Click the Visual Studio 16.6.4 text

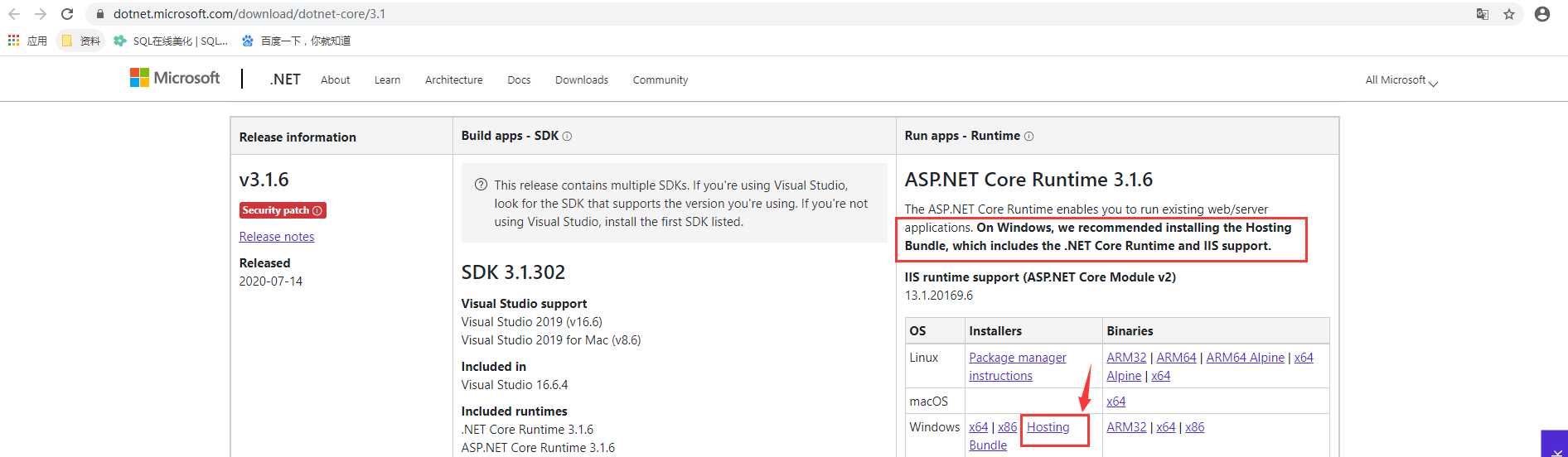click(515, 385)
